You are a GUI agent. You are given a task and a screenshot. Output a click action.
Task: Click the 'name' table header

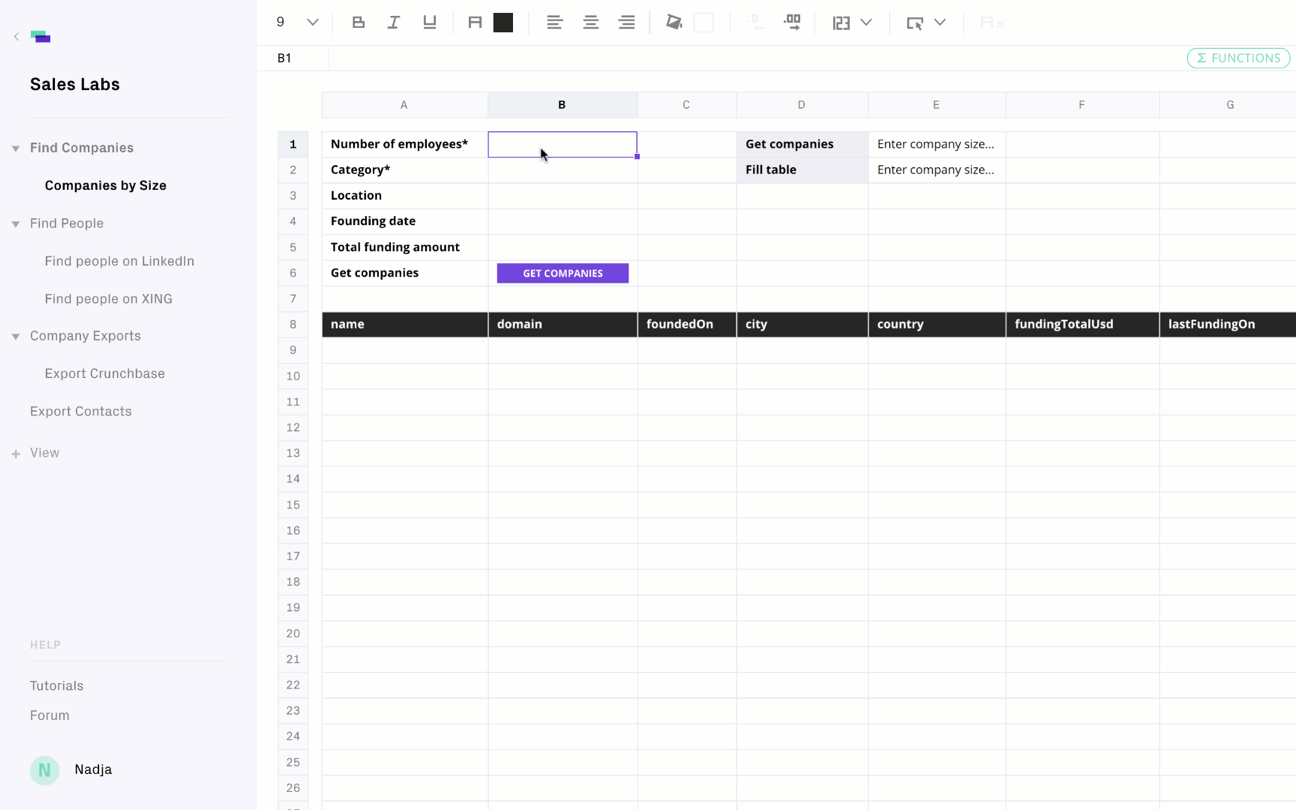tap(404, 324)
